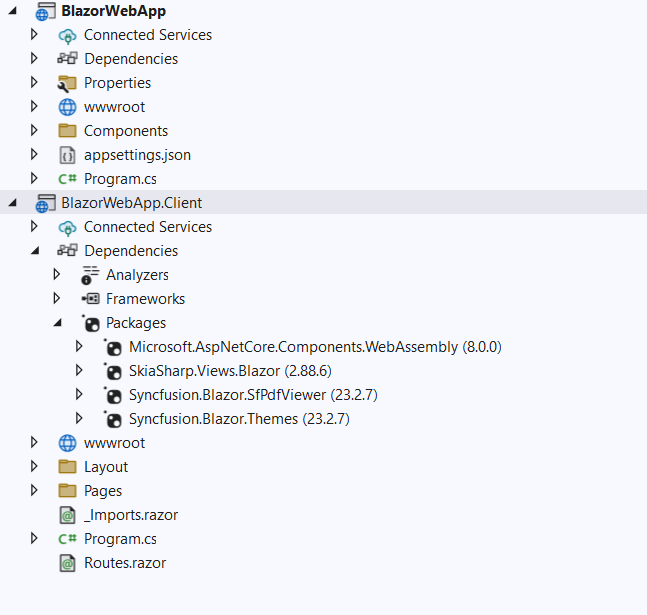Expand Syncfusion.Blazor.SfPdfViewer package
The width and height of the screenshot is (647, 615).
coord(79,394)
